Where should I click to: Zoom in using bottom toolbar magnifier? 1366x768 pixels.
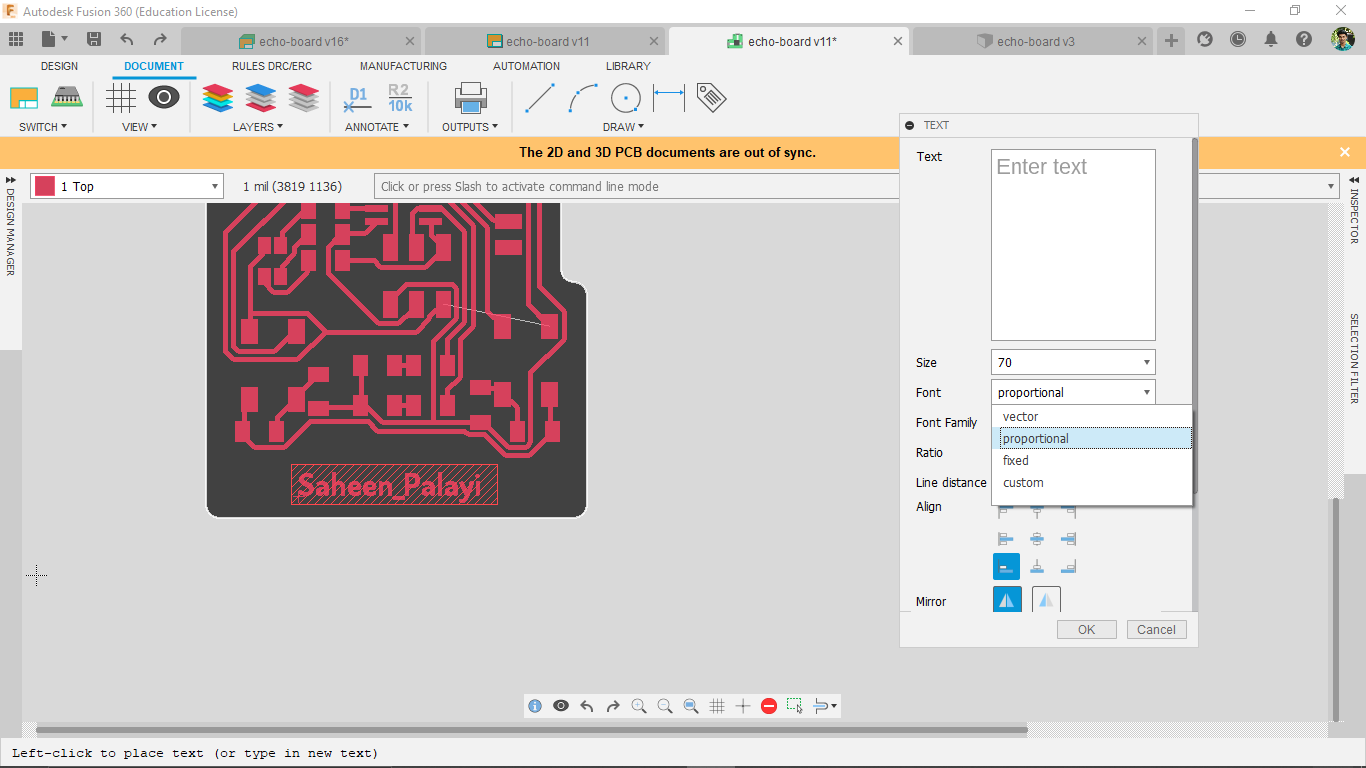(639, 706)
